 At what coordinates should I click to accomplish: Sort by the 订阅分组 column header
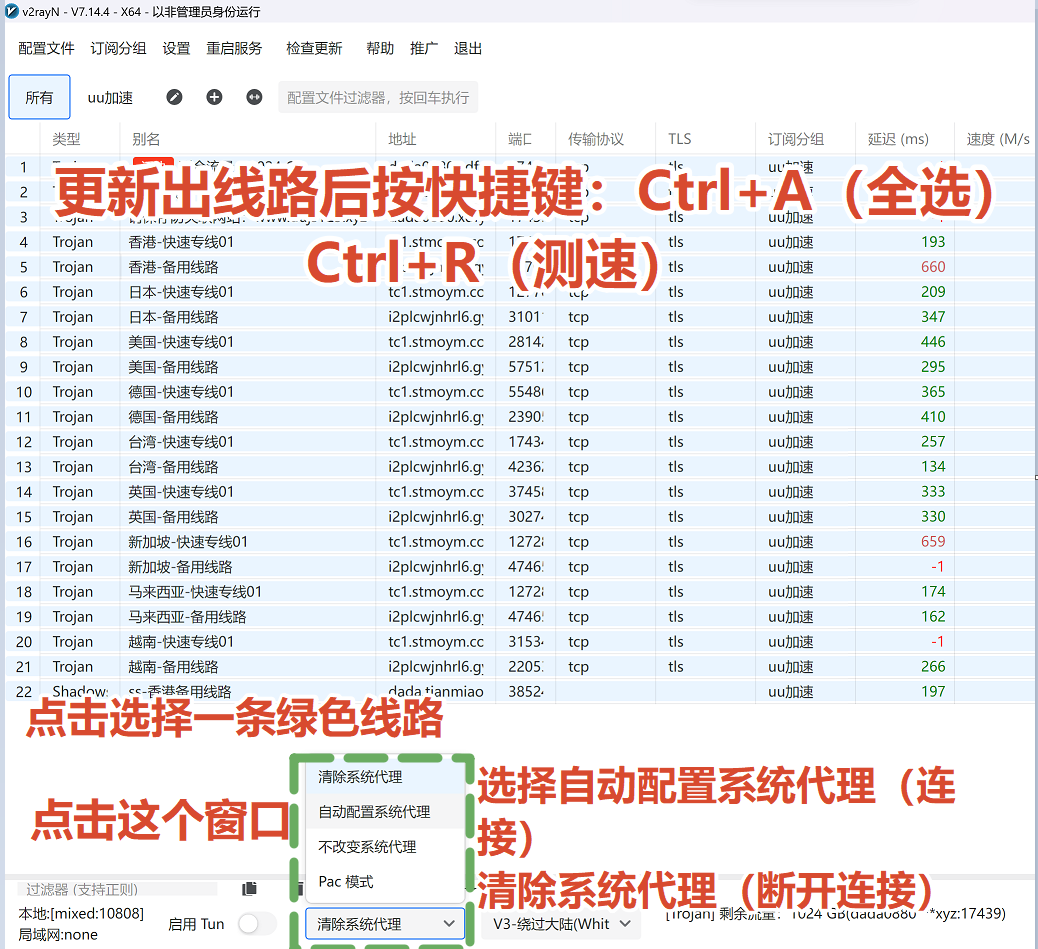805,139
